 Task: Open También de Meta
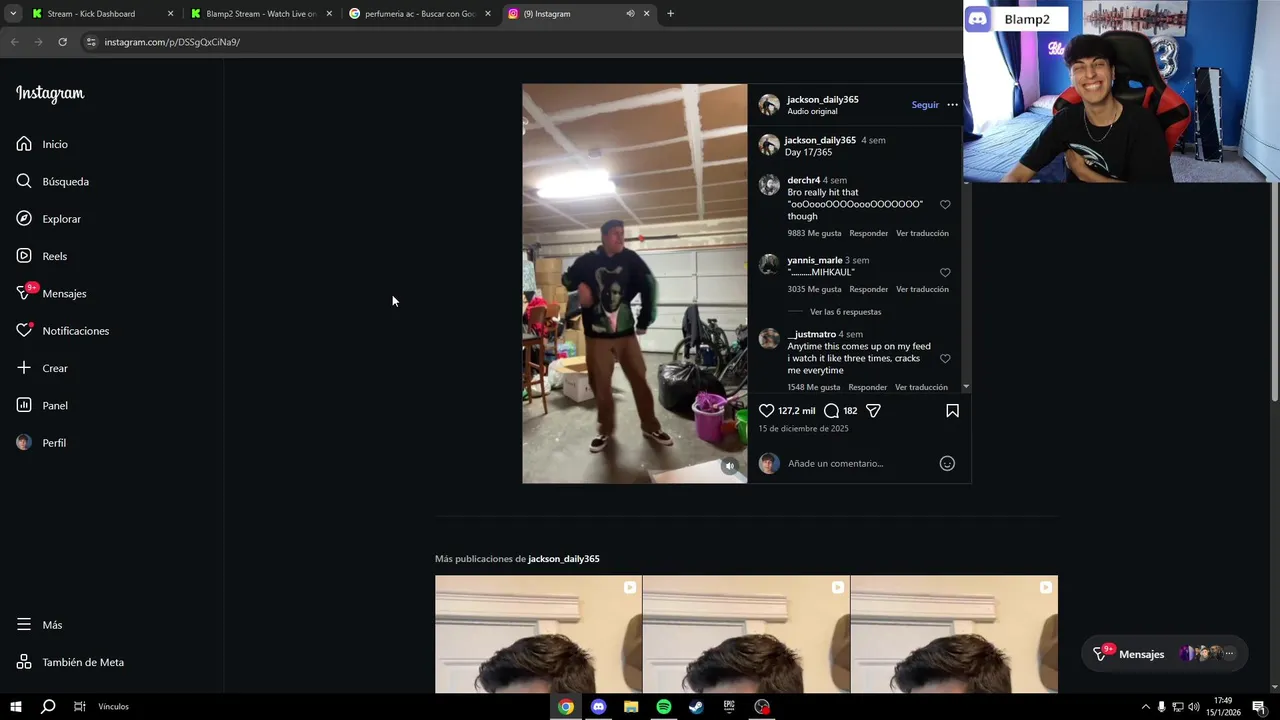pos(70,662)
